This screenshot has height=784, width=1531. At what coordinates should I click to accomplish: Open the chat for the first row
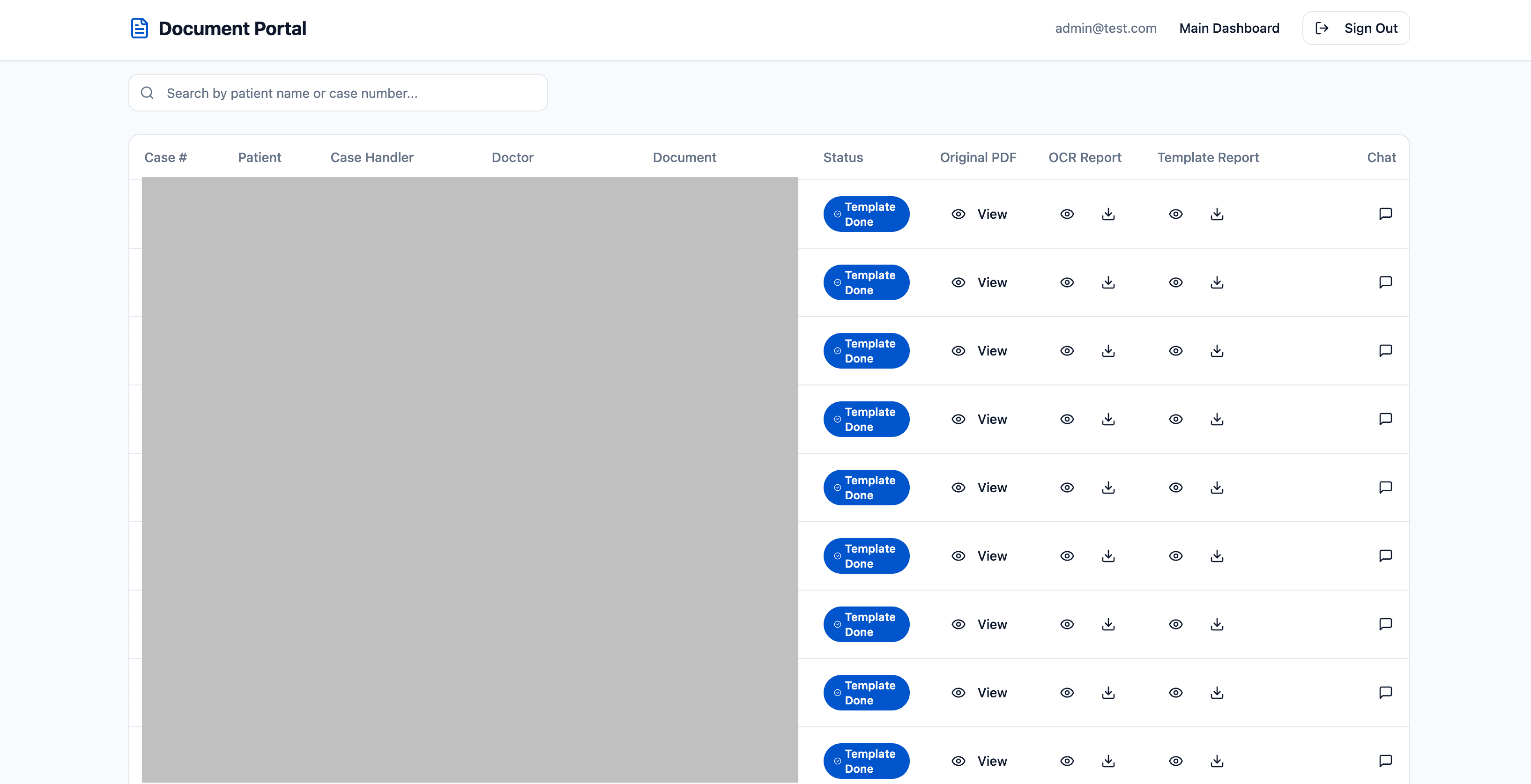point(1385,214)
